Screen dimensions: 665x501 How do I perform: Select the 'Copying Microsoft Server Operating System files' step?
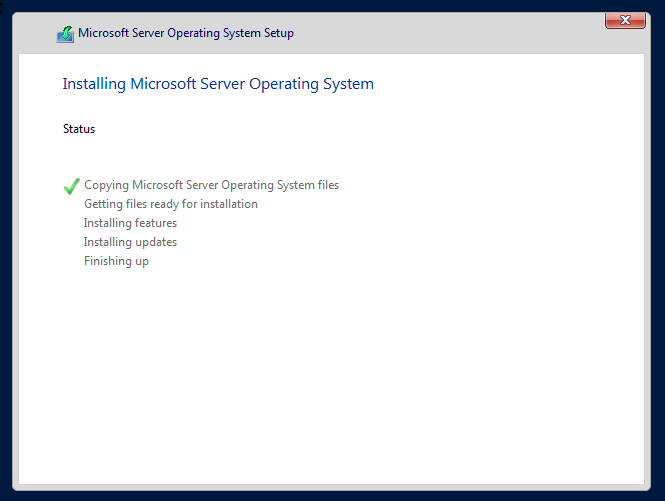(x=211, y=185)
